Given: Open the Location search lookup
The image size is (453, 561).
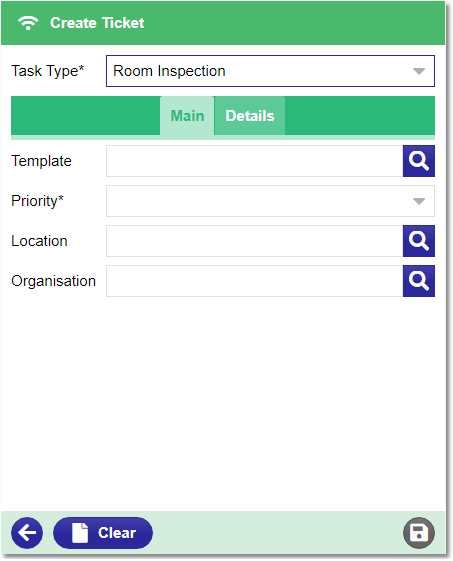Looking at the screenshot, I should 419,241.
